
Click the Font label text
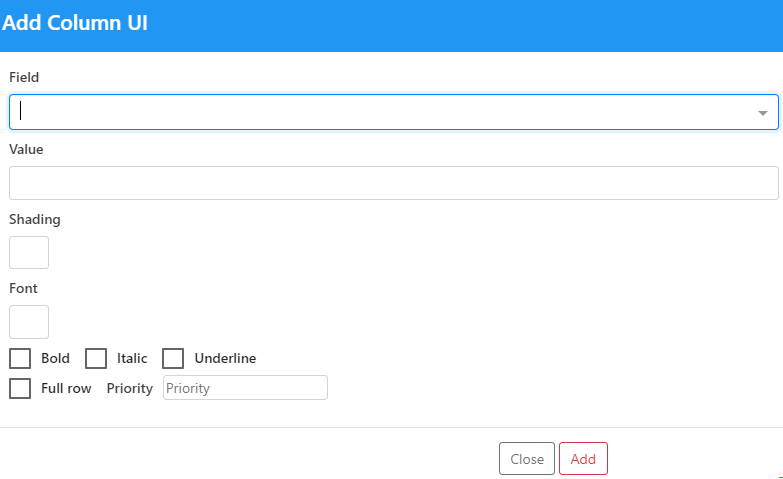point(23,289)
